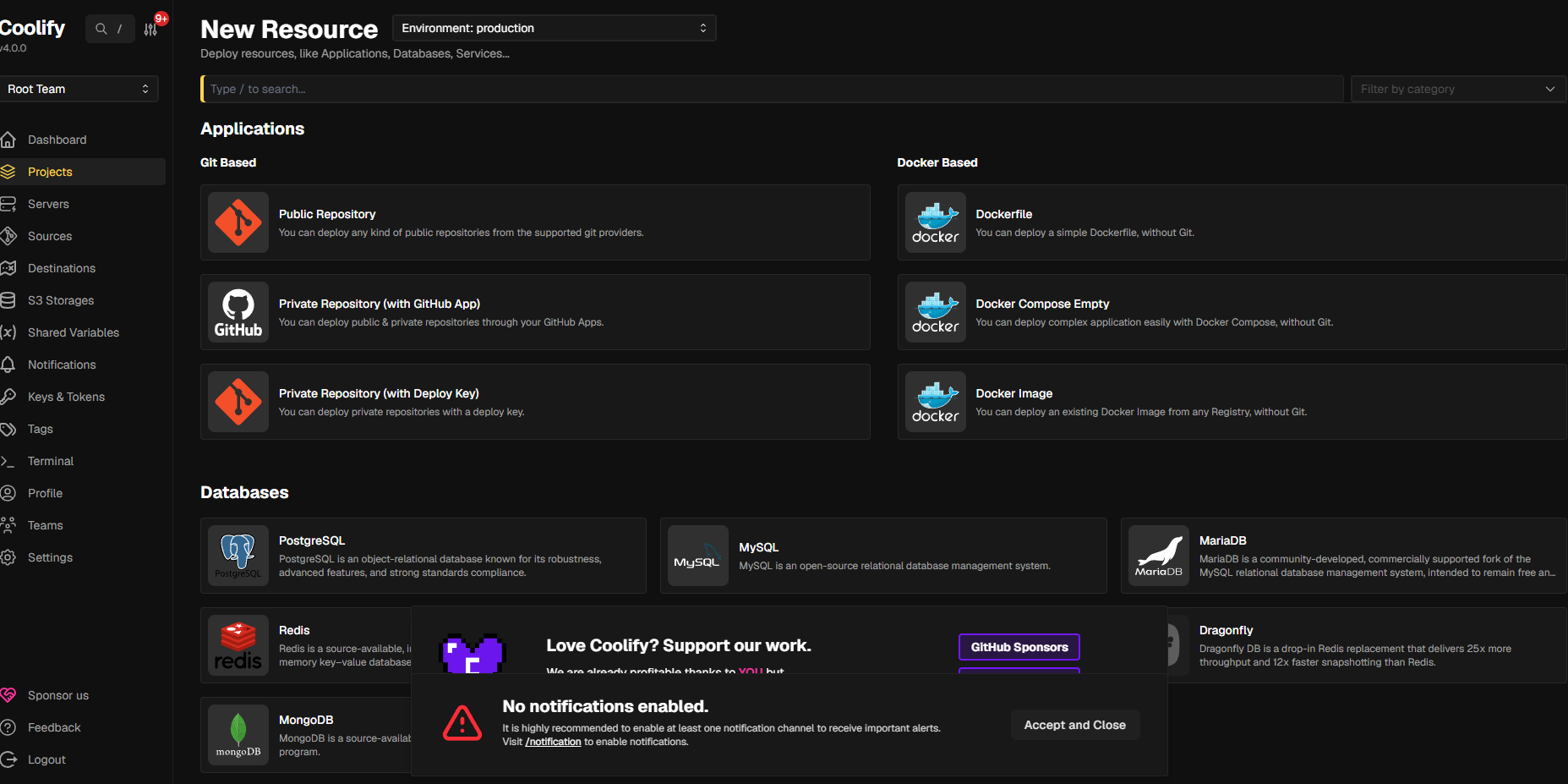
Task: Follow the /notification link
Action: tap(554, 742)
